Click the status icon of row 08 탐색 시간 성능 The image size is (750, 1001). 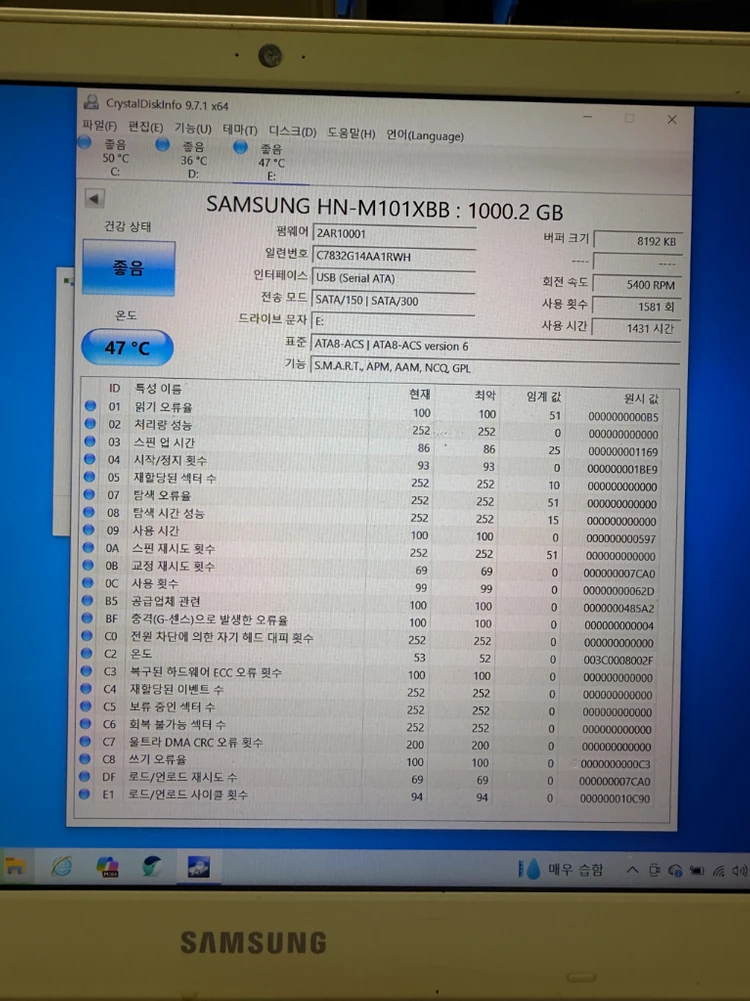point(89,512)
